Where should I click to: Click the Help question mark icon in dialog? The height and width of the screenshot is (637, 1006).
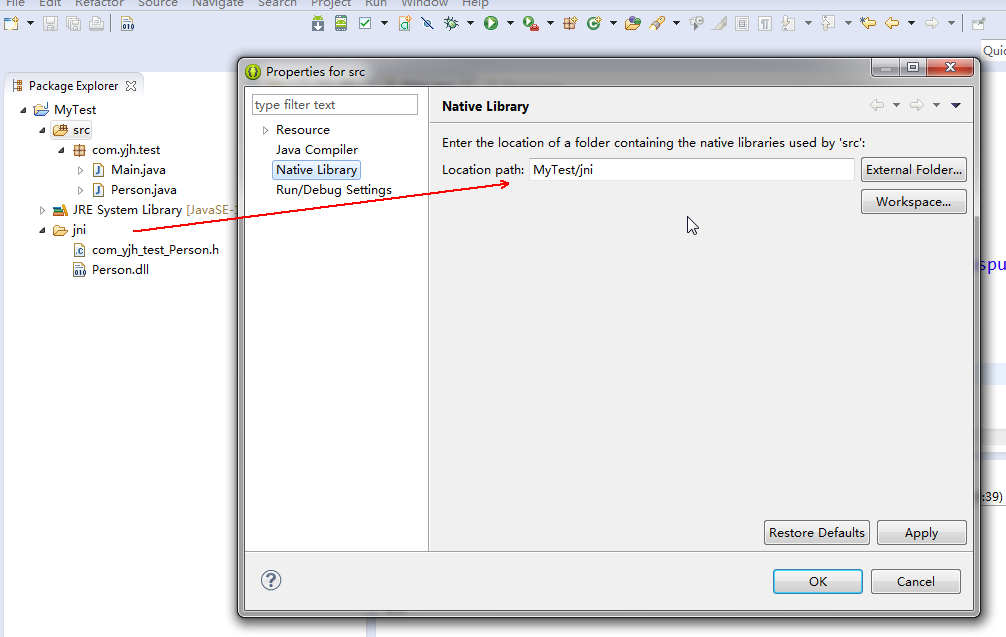click(271, 580)
